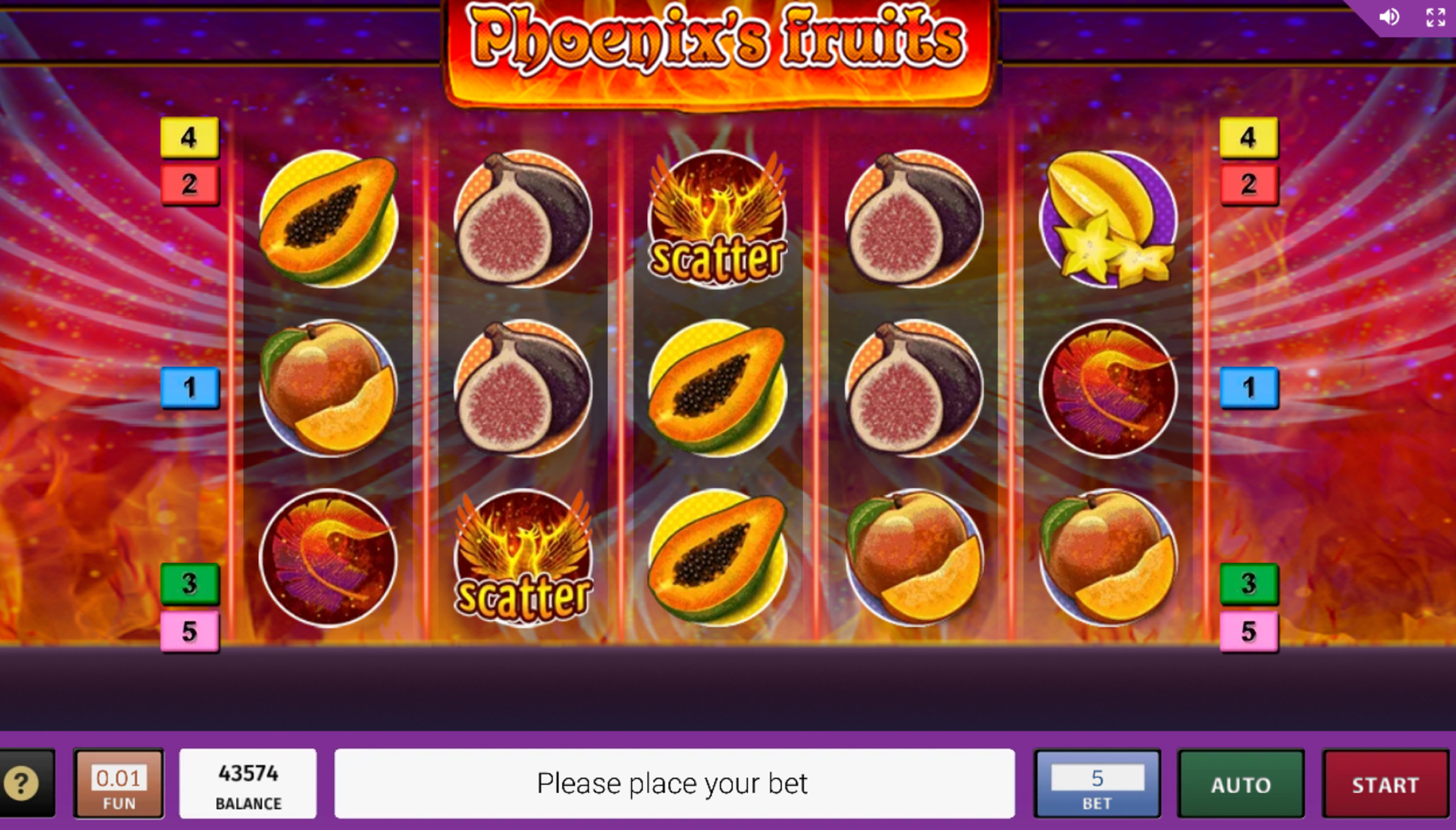The image size is (1456, 830).
Task: Click the red START spin button
Action: pyautogui.click(x=1385, y=784)
